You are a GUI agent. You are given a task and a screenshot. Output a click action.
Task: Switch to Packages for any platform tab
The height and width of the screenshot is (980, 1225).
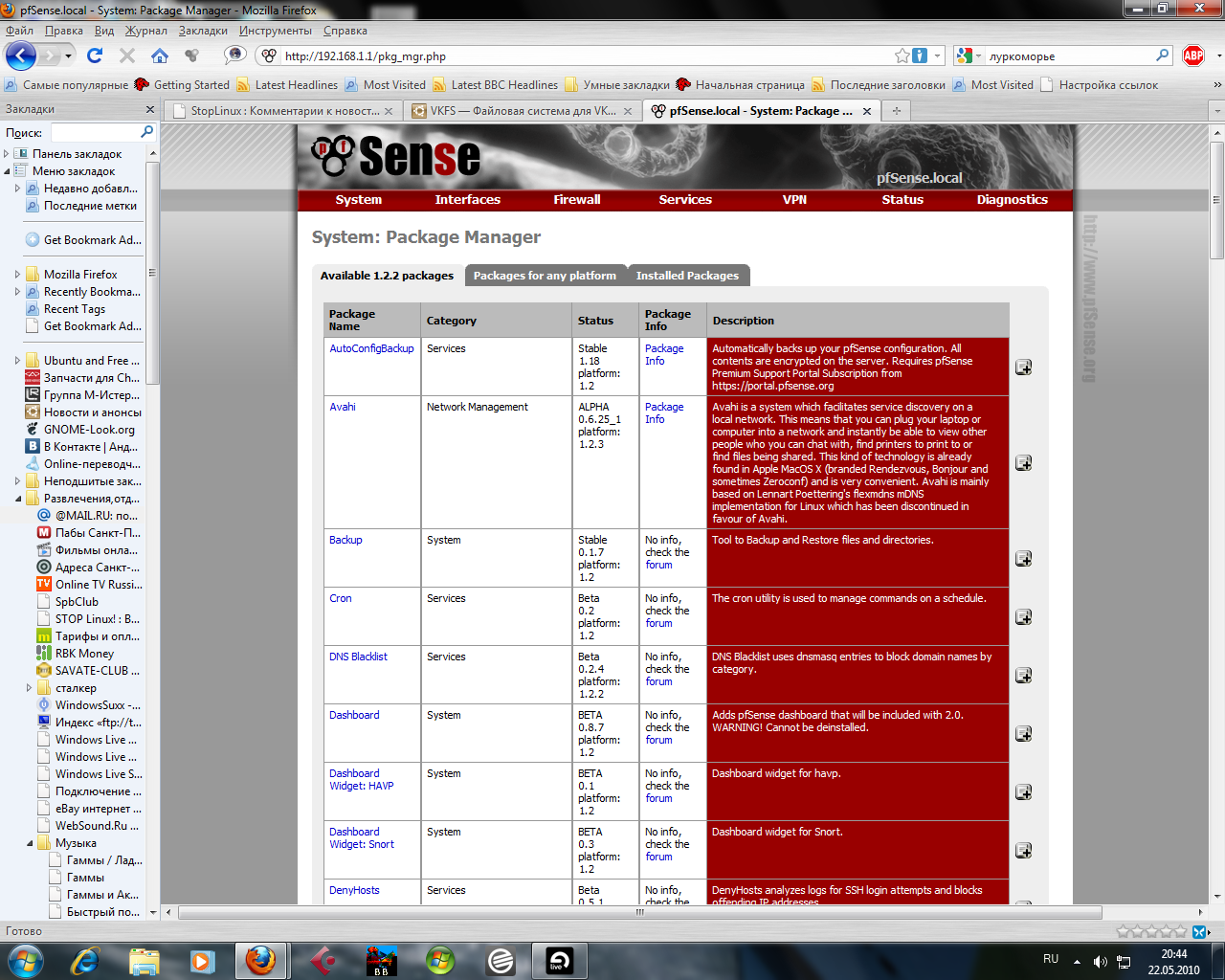click(545, 276)
